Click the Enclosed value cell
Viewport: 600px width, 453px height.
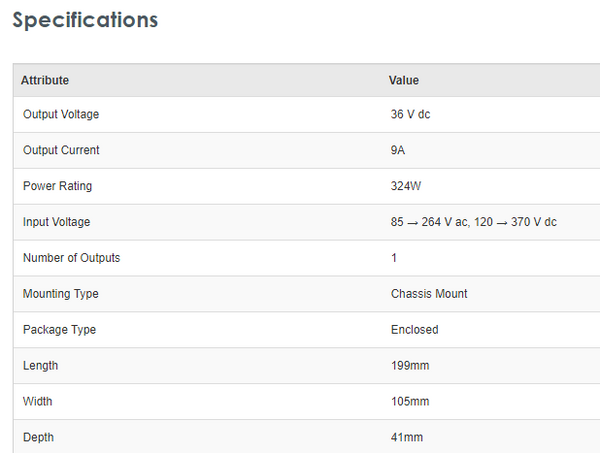pyautogui.click(x=414, y=330)
